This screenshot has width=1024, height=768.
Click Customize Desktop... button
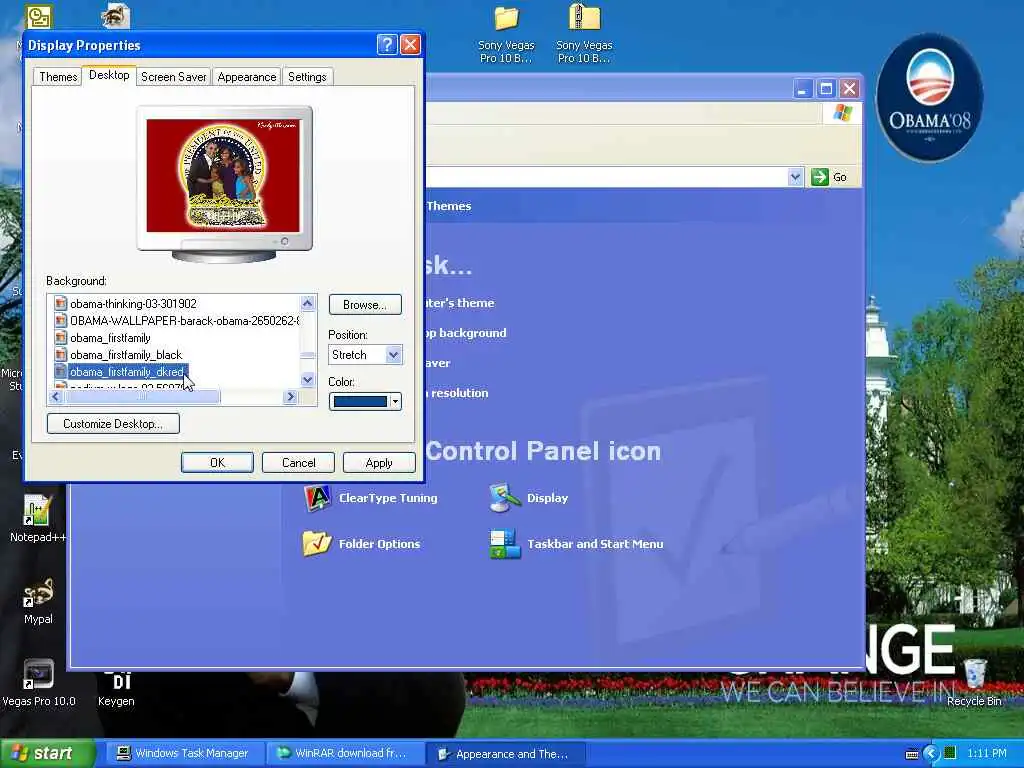pos(113,424)
